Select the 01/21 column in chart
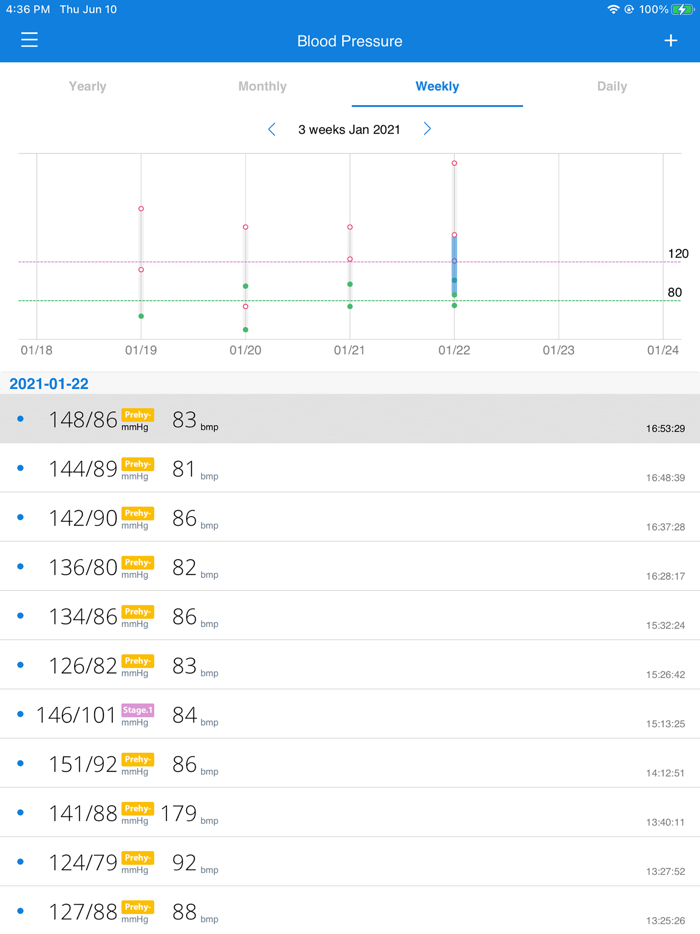The image size is (700, 934). [x=350, y=266]
